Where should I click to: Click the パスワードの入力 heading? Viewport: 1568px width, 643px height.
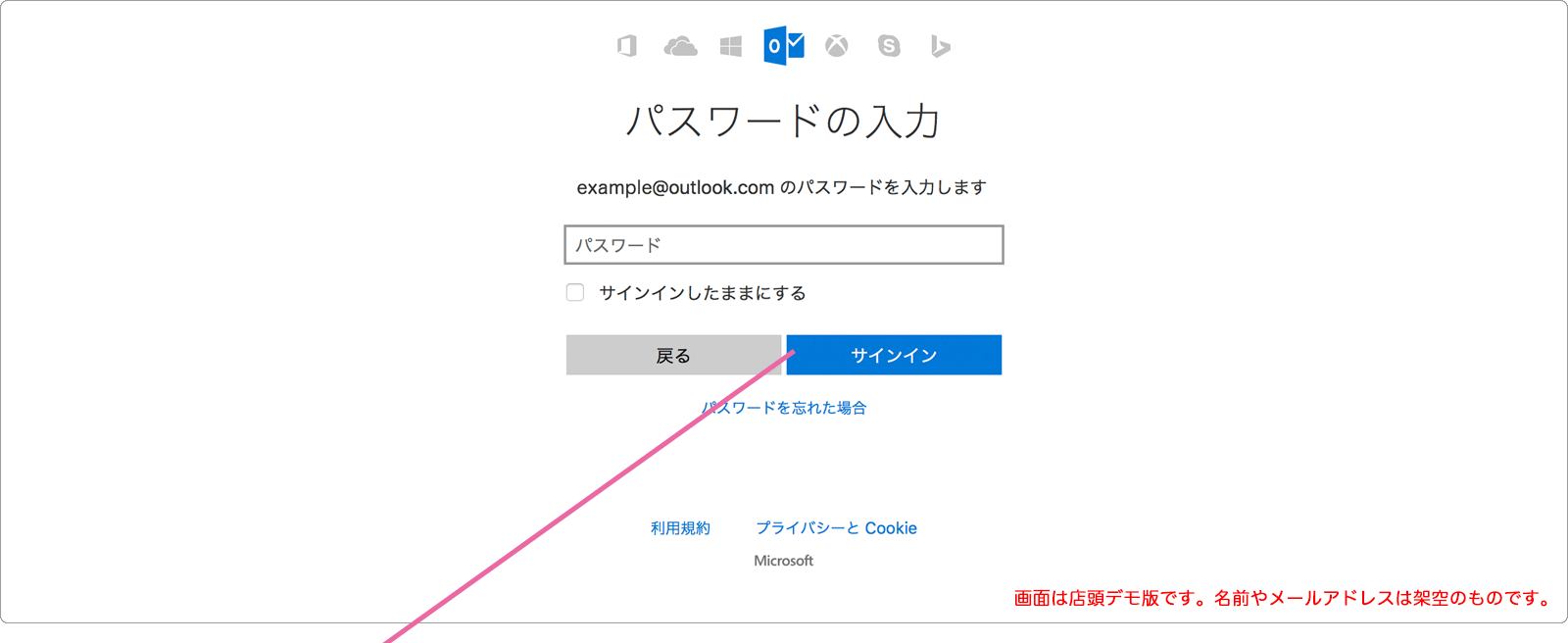(784, 121)
